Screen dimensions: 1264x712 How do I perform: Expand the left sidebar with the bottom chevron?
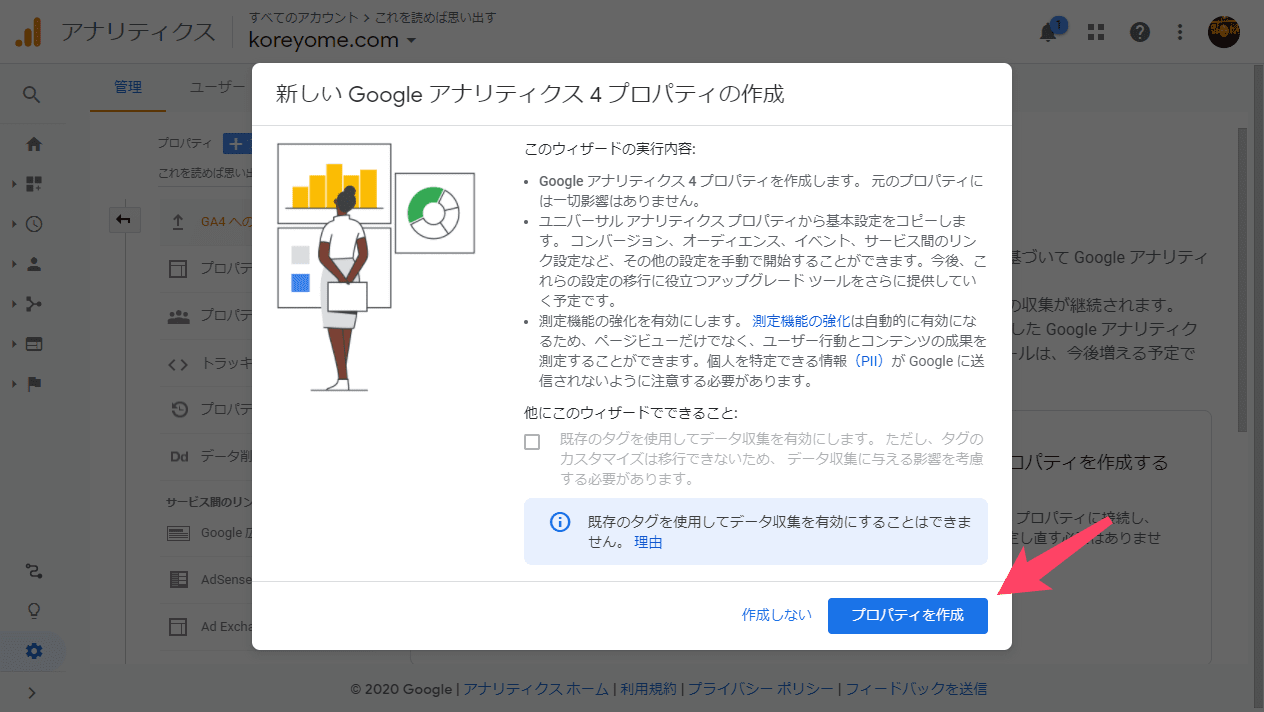point(31,693)
